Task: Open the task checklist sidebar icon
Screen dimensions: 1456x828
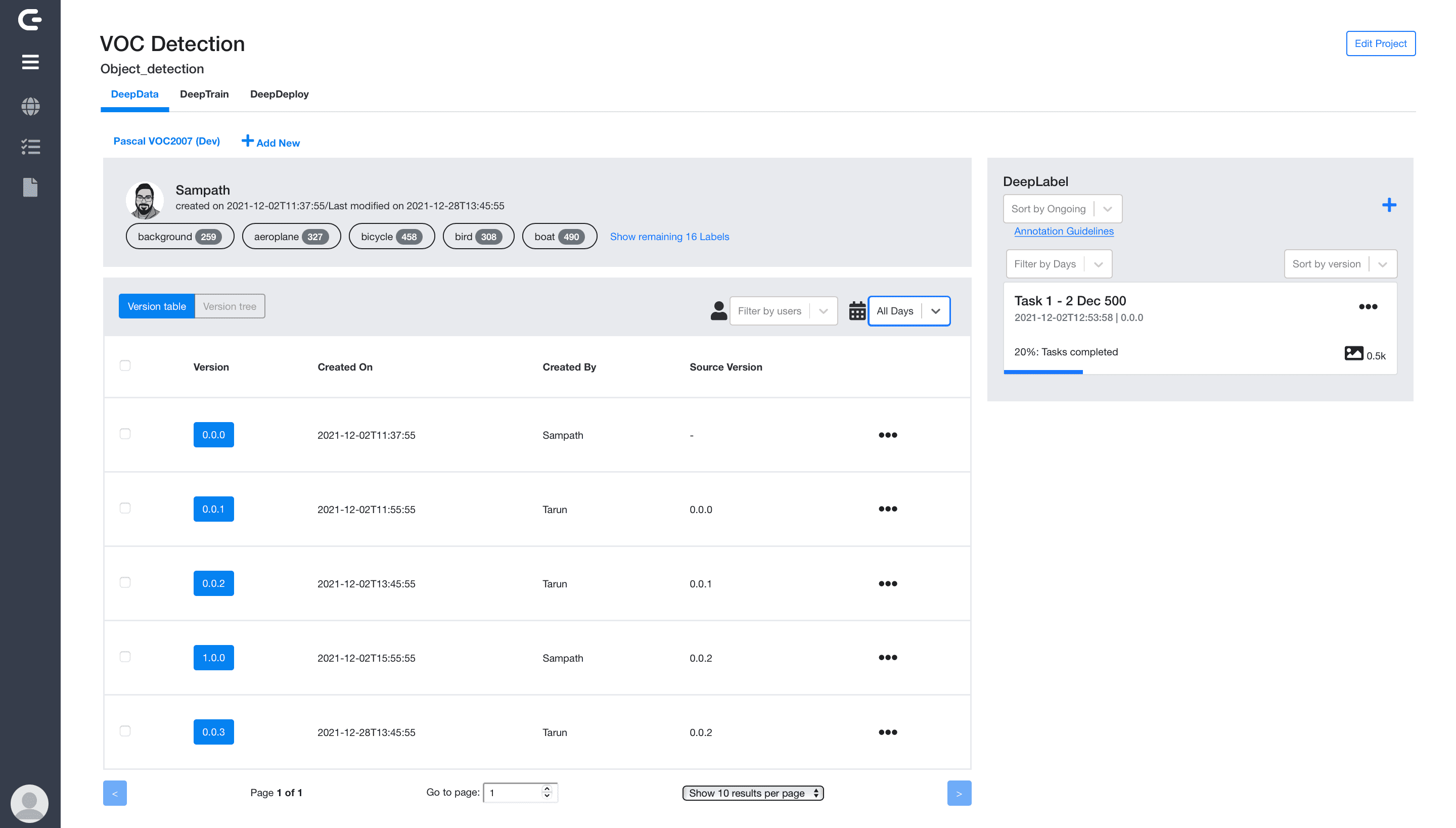Action: [30, 147]
